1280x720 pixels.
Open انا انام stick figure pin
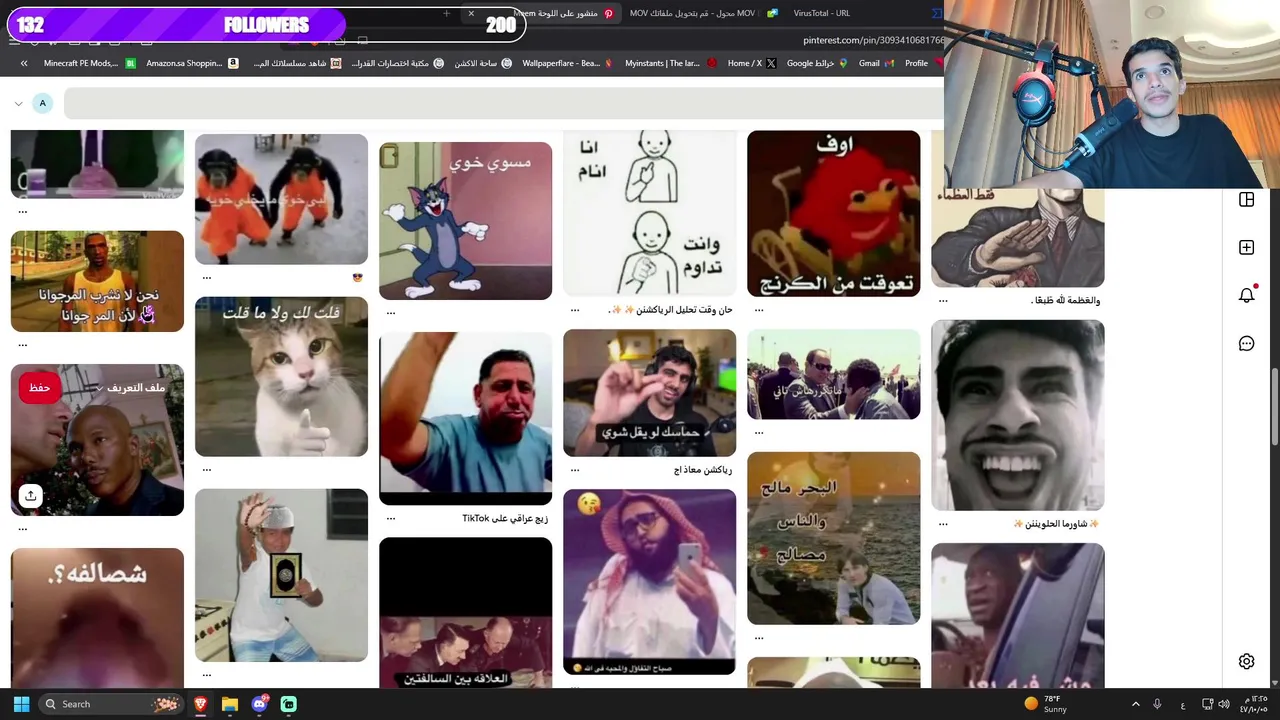point(649,213)
